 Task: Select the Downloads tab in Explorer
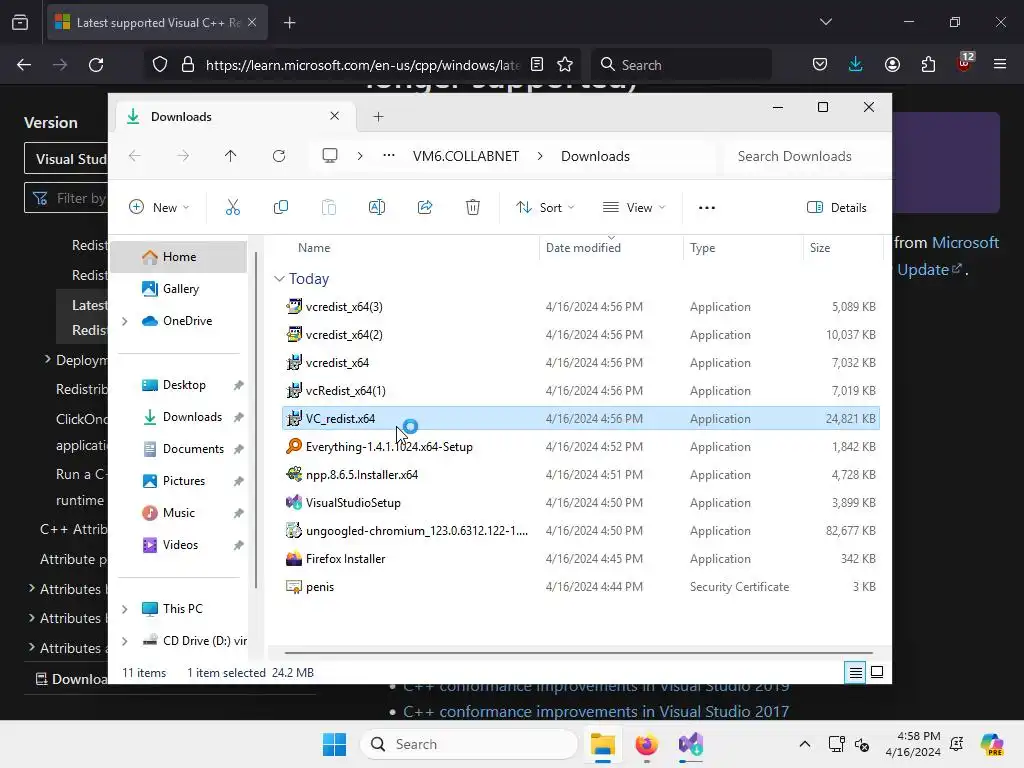[235, 117]
